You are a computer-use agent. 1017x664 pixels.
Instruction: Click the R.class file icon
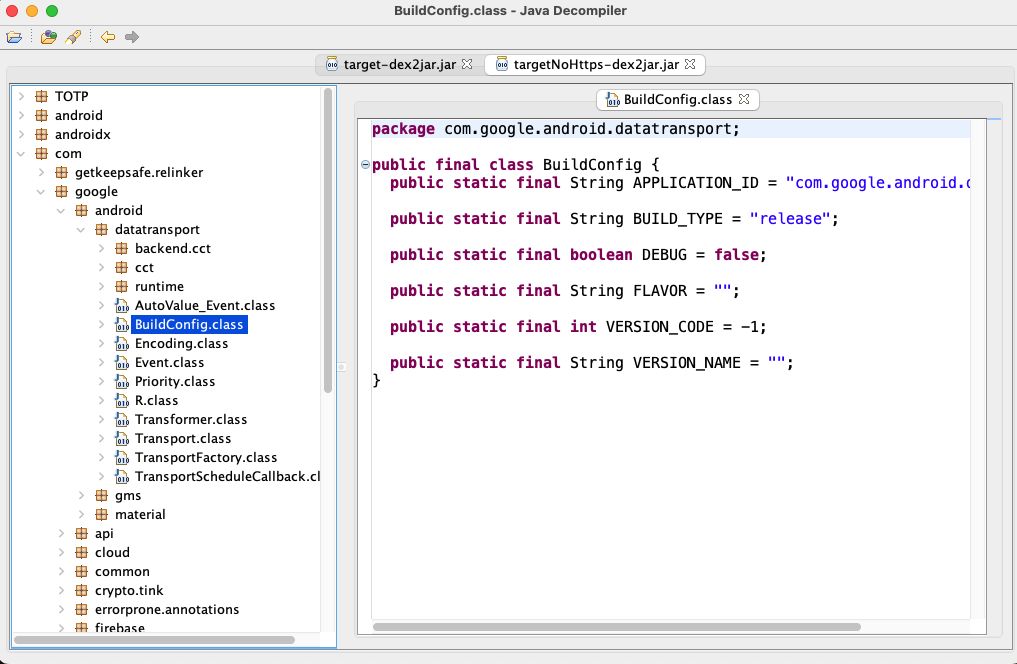tap(121, 401)
